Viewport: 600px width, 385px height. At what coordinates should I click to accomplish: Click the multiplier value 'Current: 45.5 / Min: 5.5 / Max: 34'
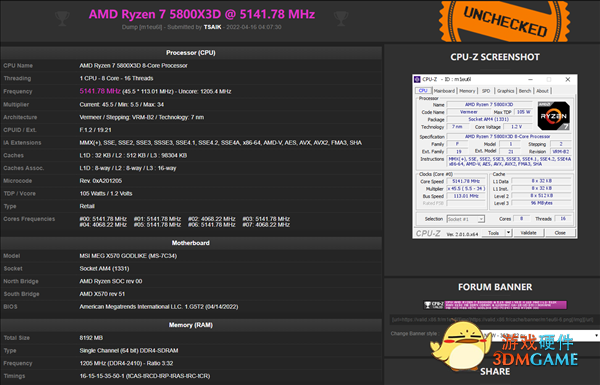click(x=122, y=104)
